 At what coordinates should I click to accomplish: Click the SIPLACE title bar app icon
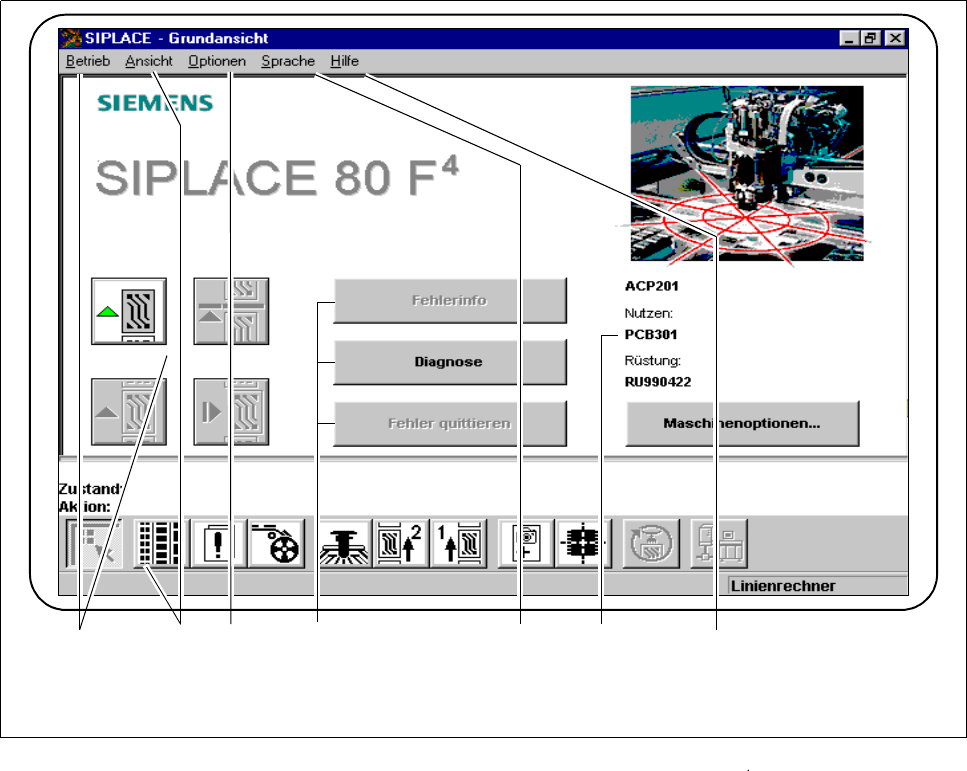pos(71,38)
